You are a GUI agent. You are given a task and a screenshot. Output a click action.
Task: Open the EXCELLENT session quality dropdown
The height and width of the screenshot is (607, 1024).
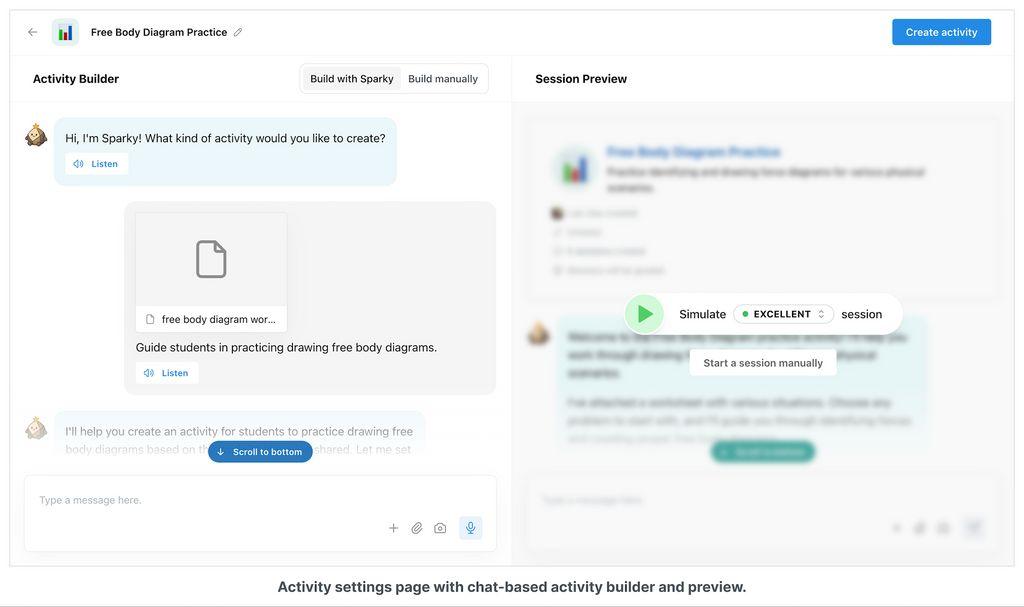pyautogui.click(x=783, y=314)
